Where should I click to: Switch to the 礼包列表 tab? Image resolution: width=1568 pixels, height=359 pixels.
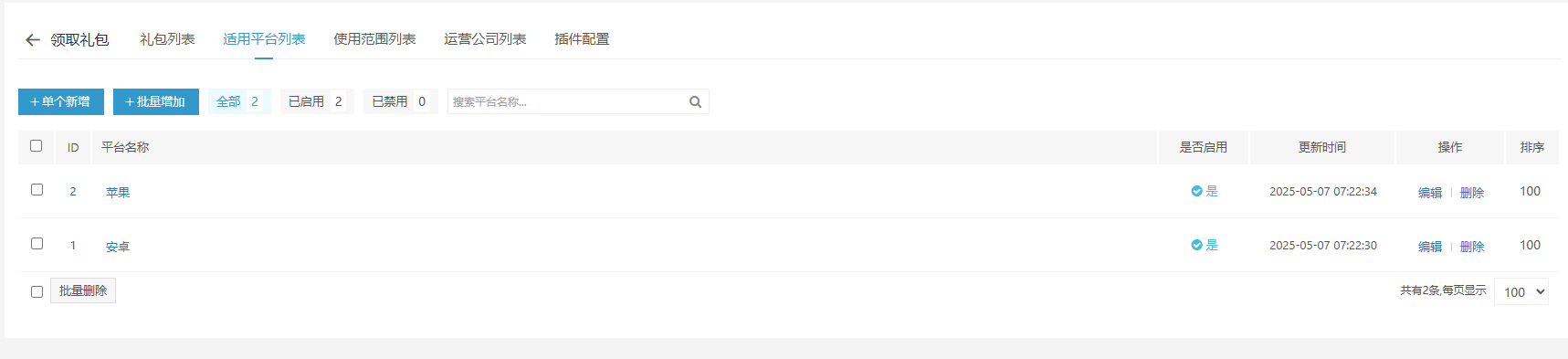tap(167, 39)
